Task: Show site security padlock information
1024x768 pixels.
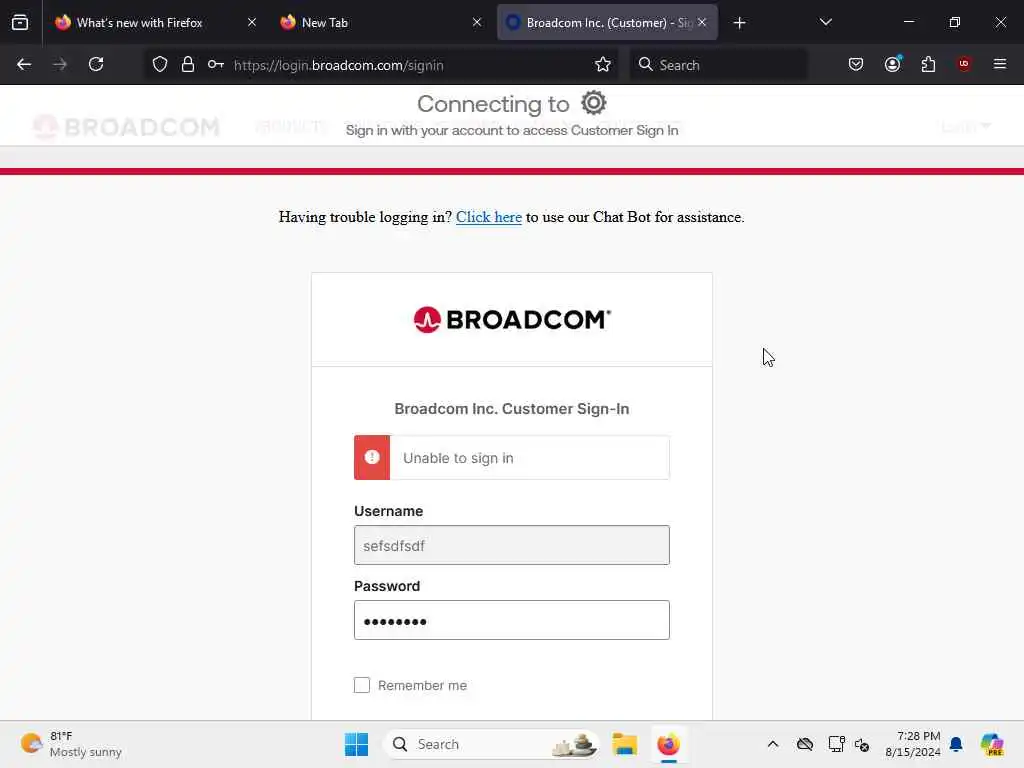Action: pyautogui.click(x=188, y=64)
